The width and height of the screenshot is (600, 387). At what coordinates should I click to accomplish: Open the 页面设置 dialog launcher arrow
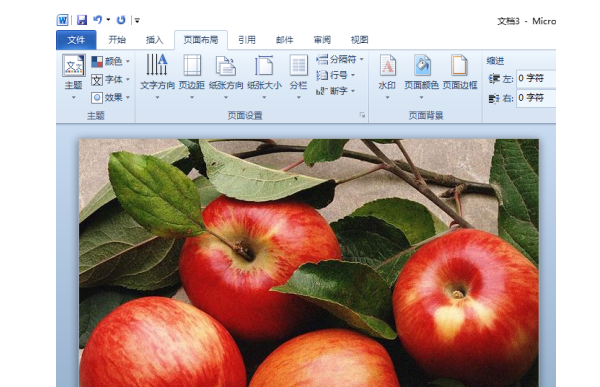click(x=362, y=115)
